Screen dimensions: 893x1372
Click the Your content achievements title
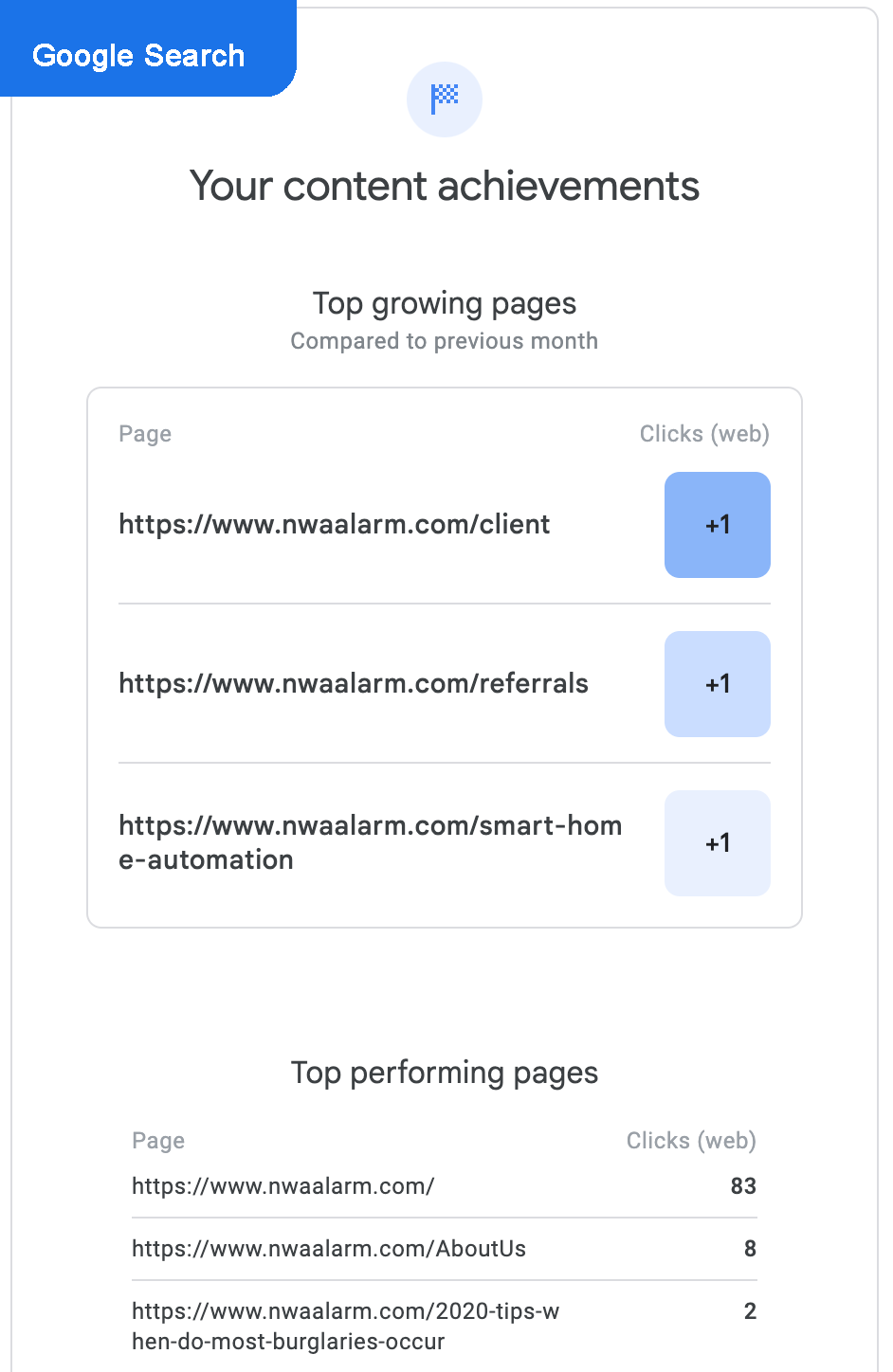445,186
